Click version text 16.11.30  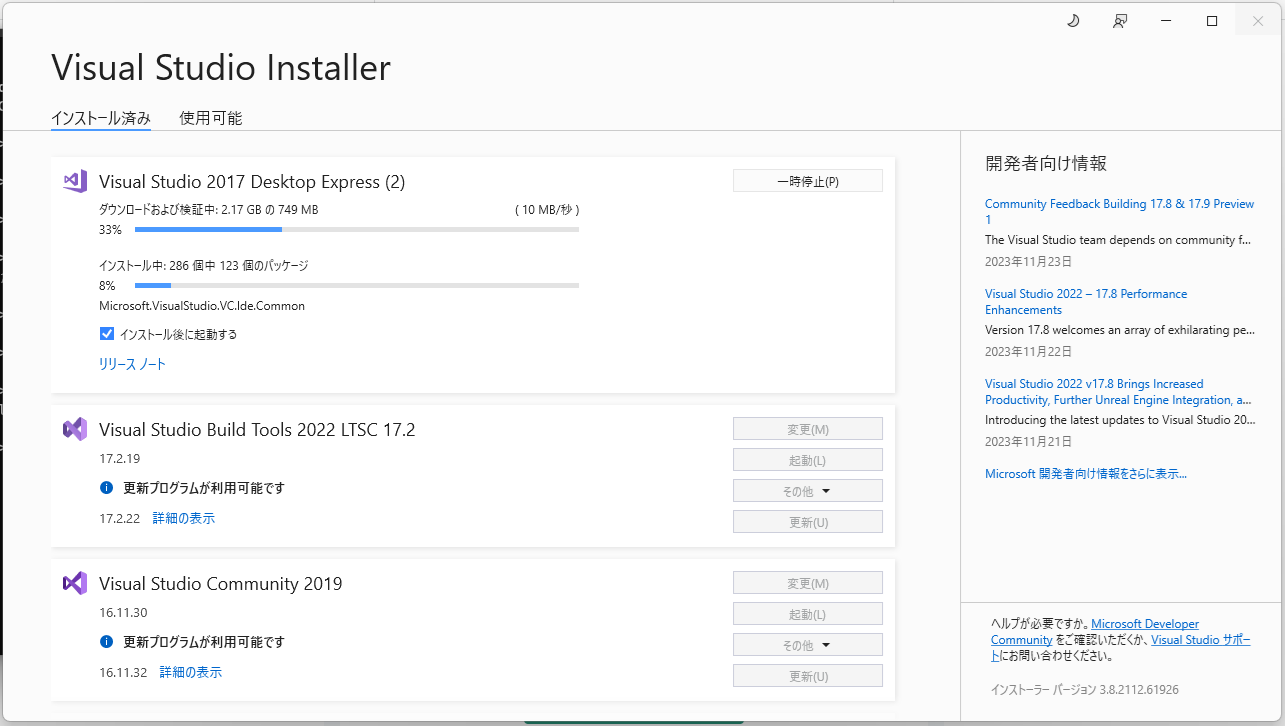pos(123,612)
